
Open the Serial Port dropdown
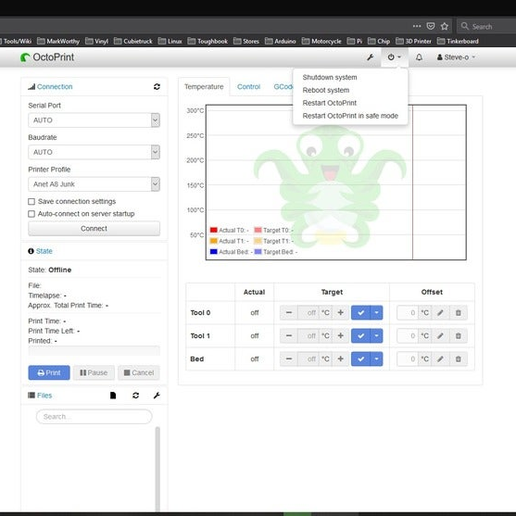(x=94, y=120)
